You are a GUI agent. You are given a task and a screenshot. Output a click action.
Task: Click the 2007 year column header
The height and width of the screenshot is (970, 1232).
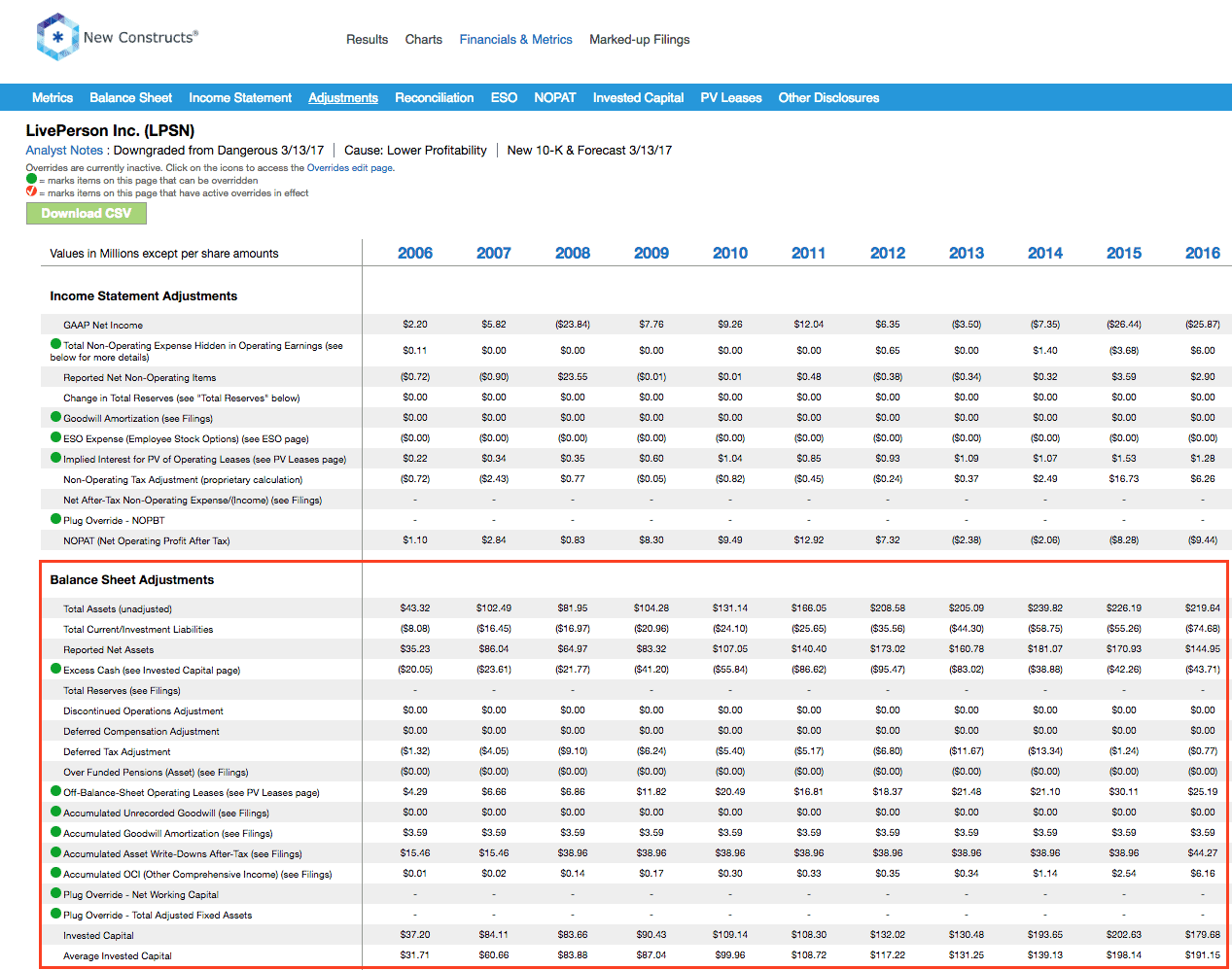(494, 253)
